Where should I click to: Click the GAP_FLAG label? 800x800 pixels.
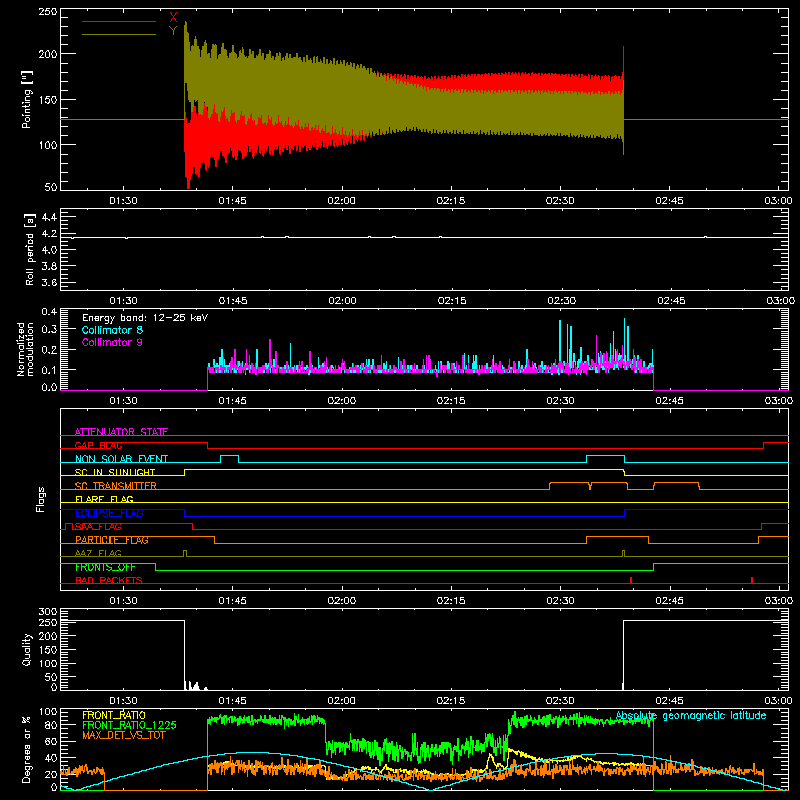[x=98, y=445]
